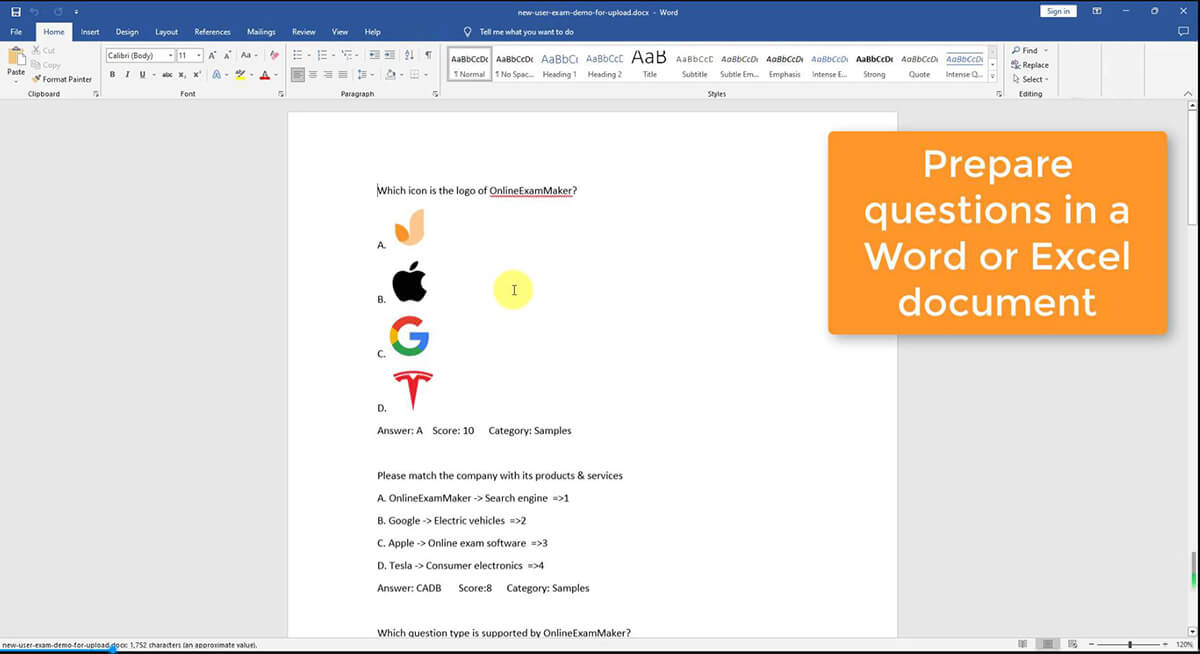The image size is (1200, 654).
Task: Click the Align Right icon
Action: click(x=327, y=75)
